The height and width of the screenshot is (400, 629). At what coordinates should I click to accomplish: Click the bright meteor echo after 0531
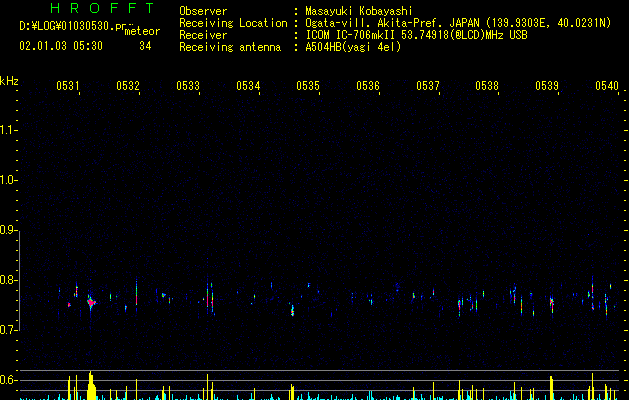point(91,303)
